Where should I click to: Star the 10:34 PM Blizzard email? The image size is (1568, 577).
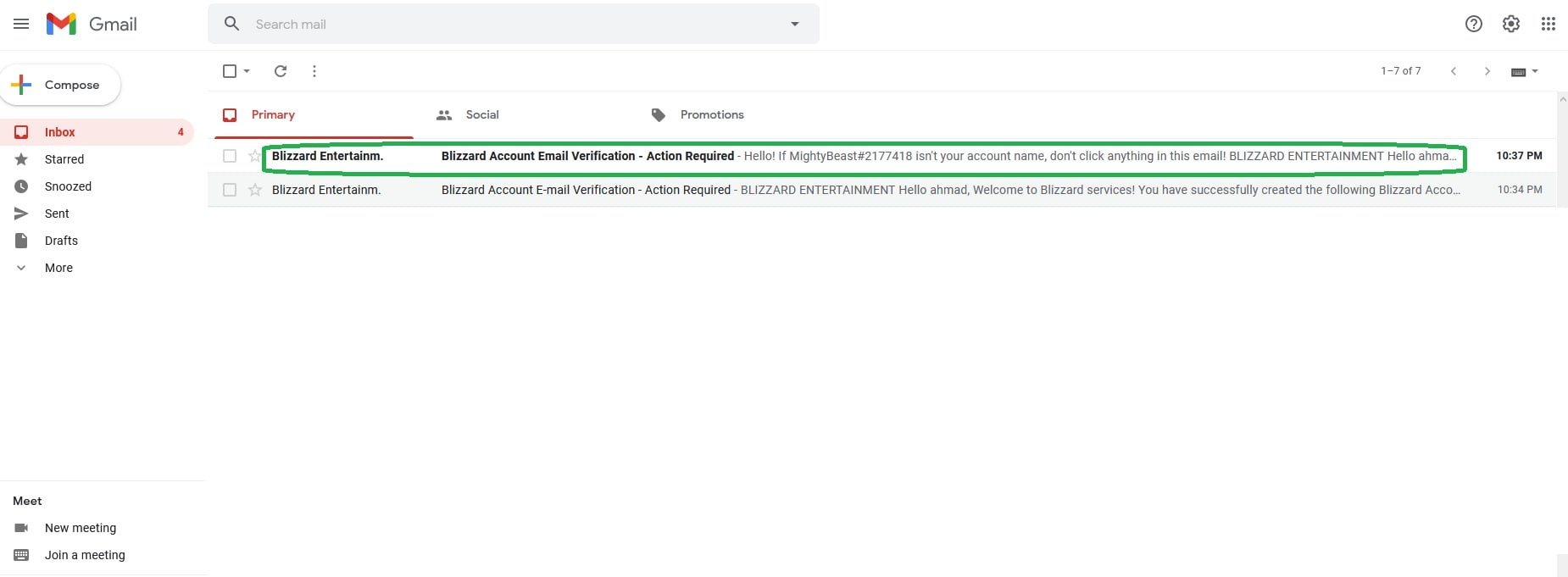tap(254, 190)
